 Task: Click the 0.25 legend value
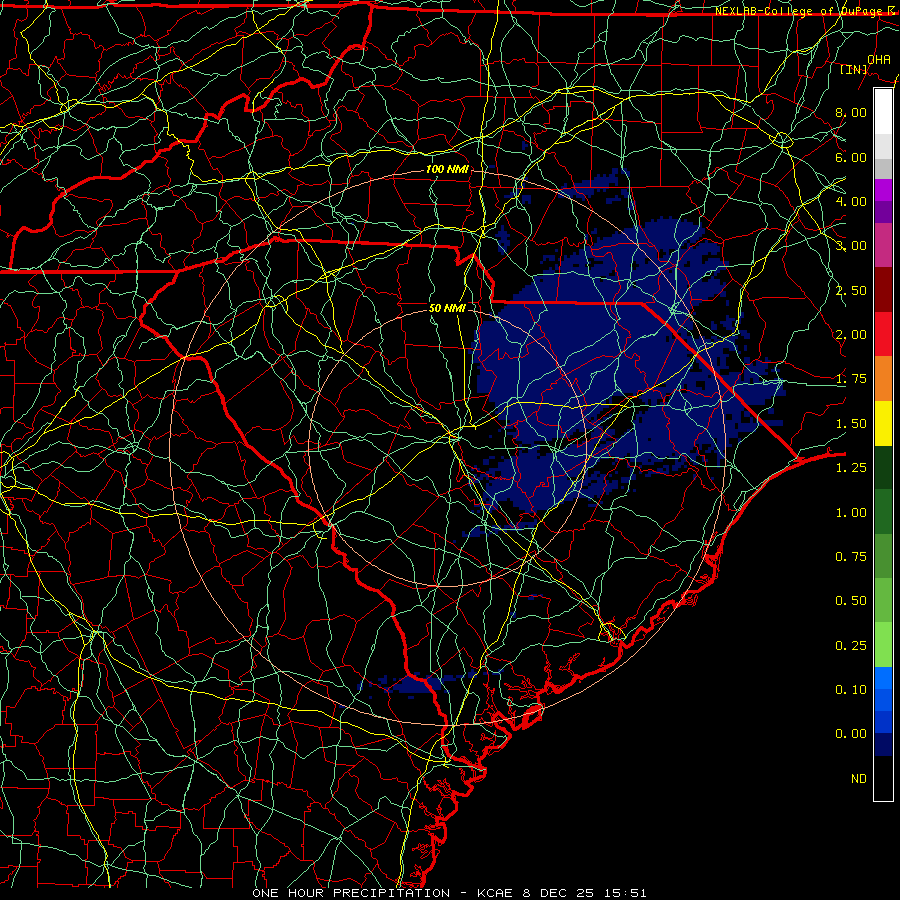[851, 646]
